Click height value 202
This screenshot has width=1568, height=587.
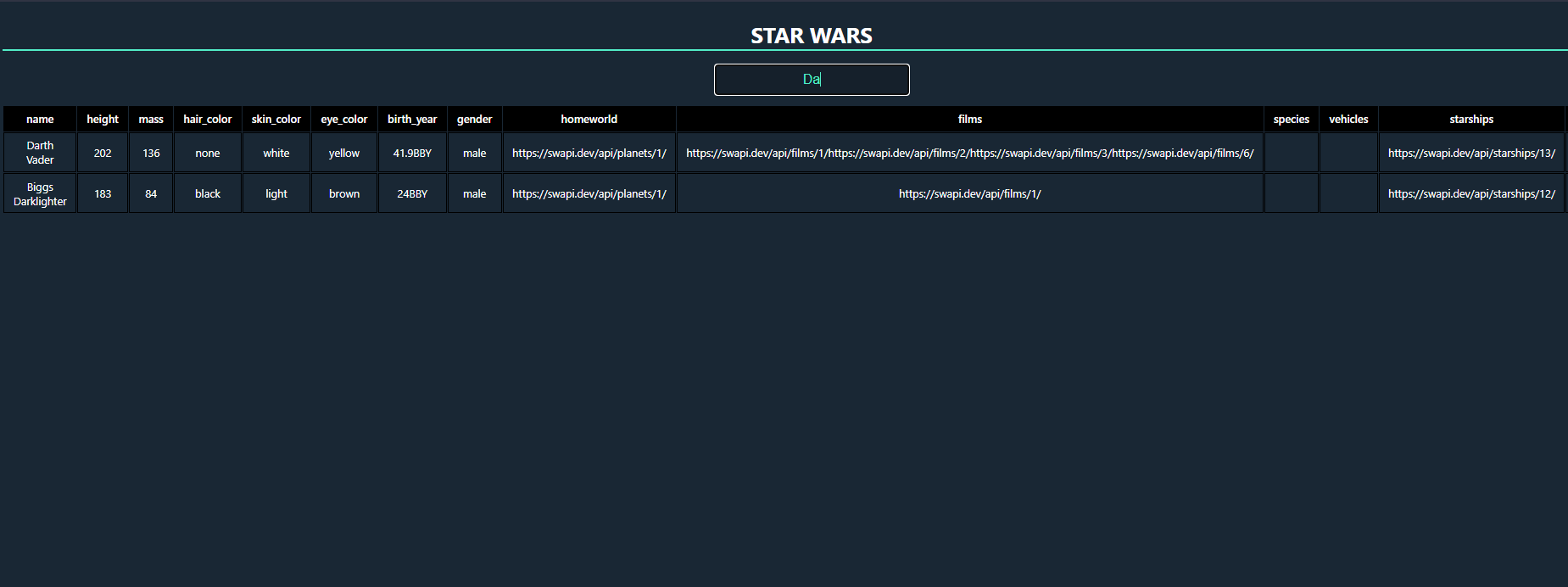coord(103,153)
